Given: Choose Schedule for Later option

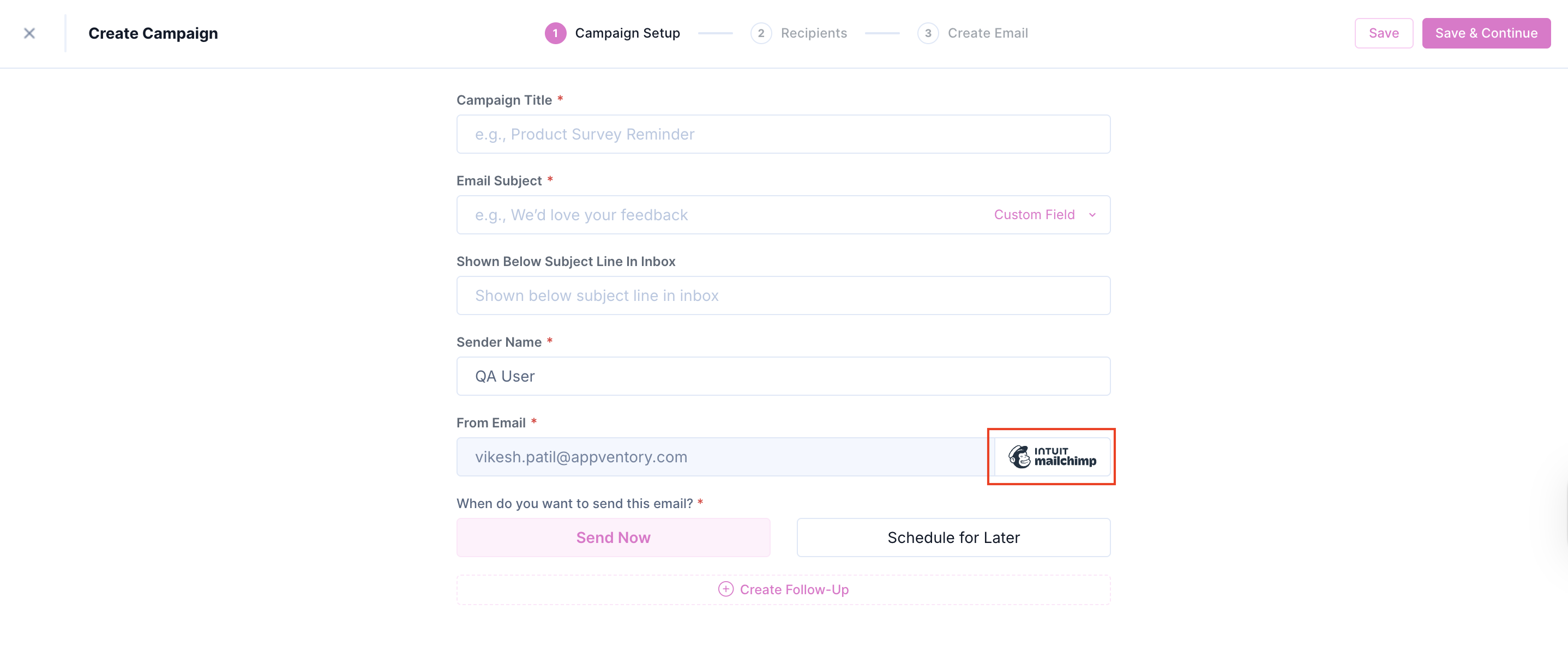Looking at the screenshot, I should 953,538.
